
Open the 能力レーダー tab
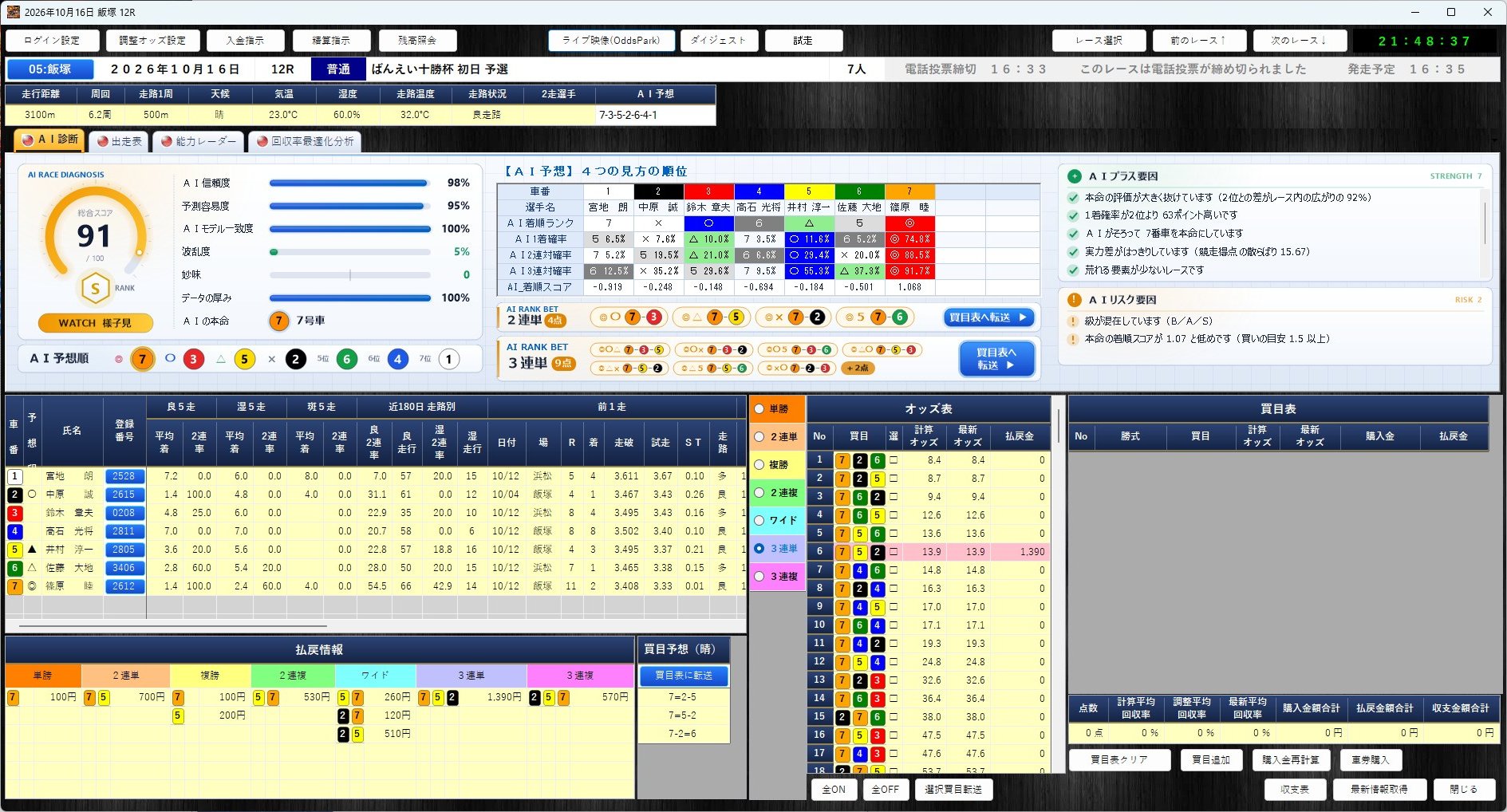(199, 141)
